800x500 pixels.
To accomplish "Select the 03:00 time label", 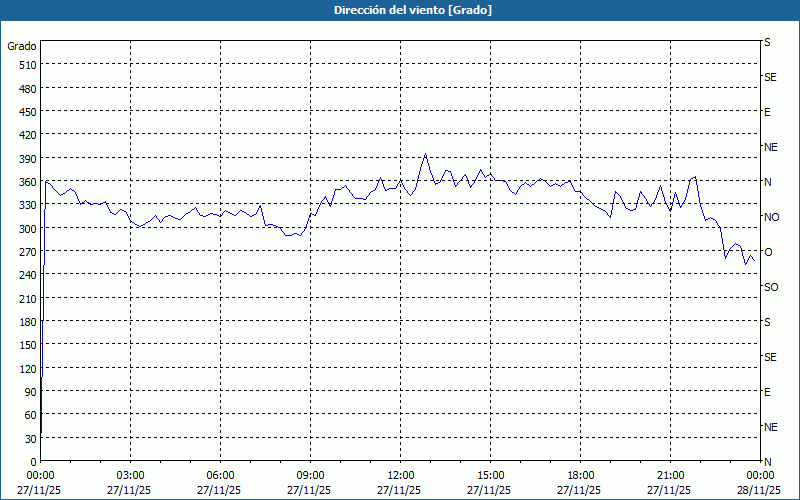I will (130, 475).
